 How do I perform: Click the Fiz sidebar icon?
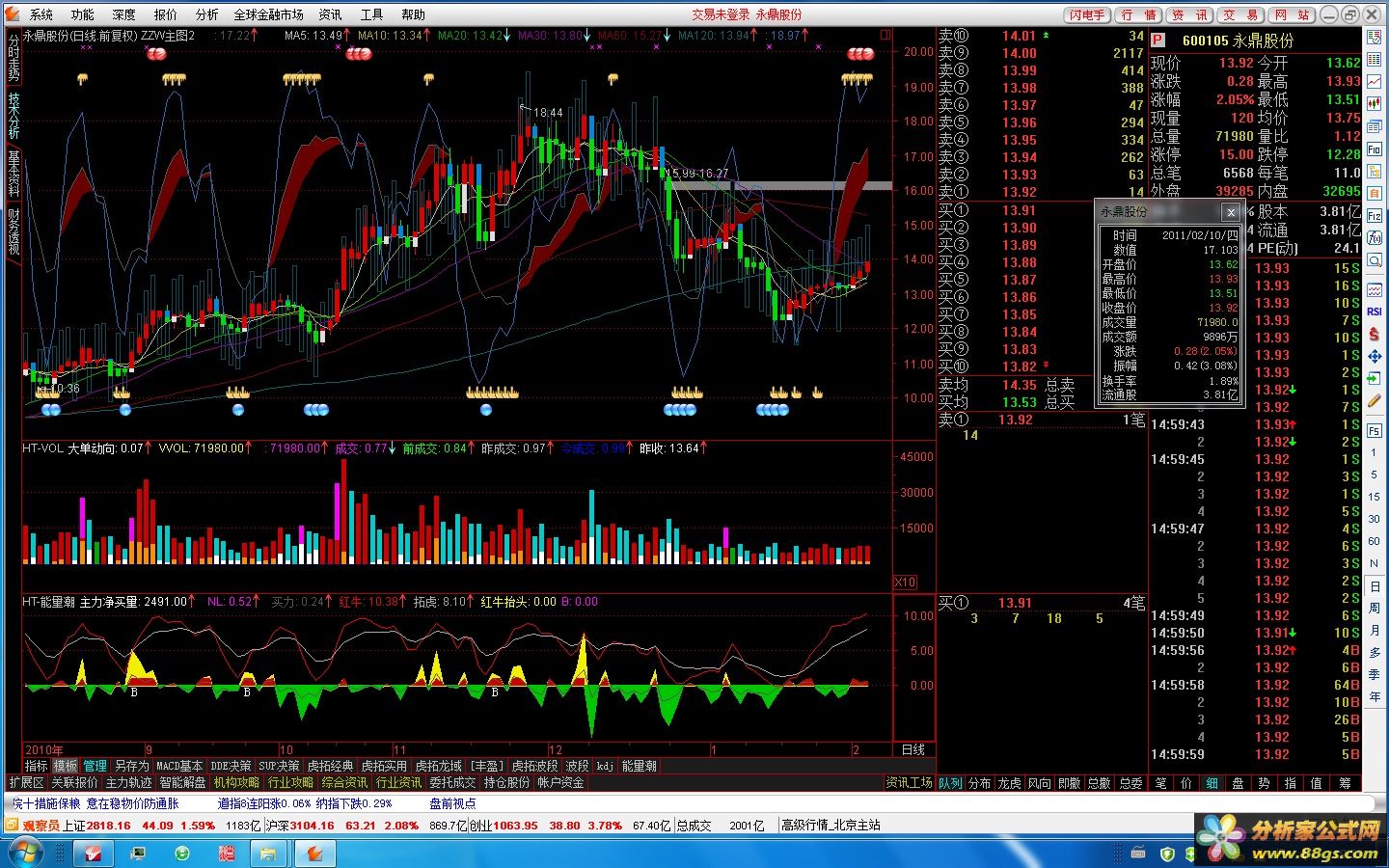[x=1374, y=216]
